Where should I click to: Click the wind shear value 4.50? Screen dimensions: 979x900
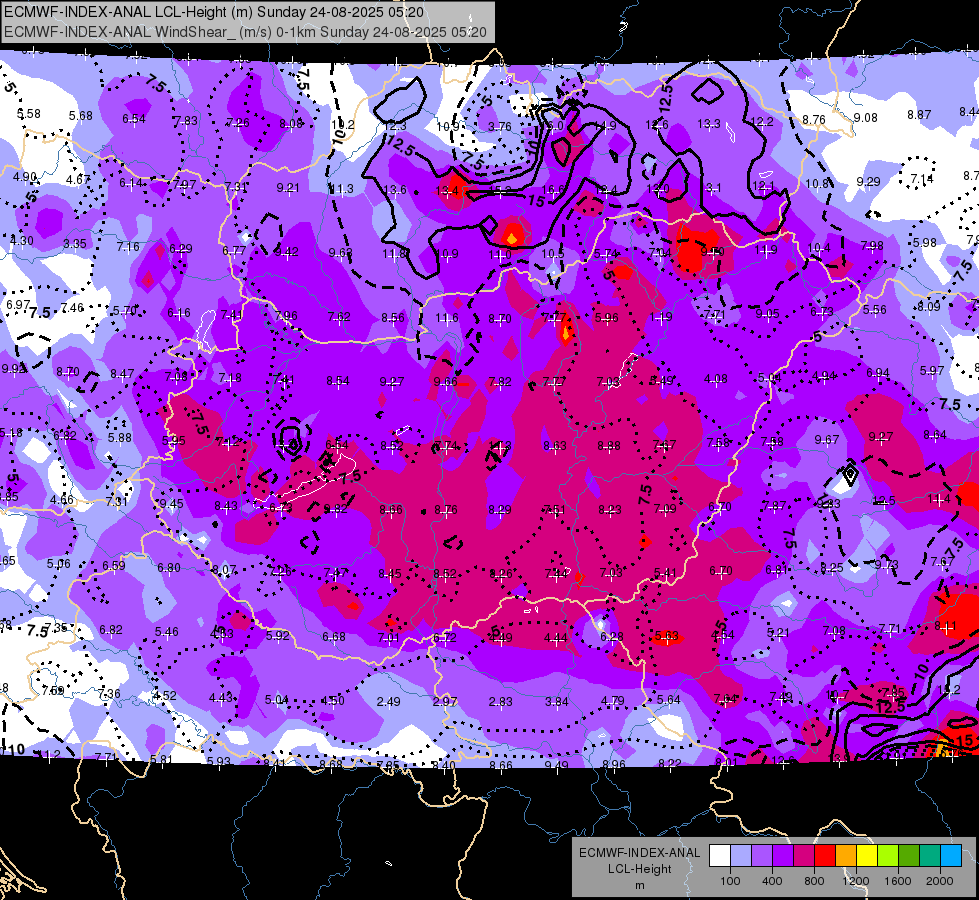332,701
